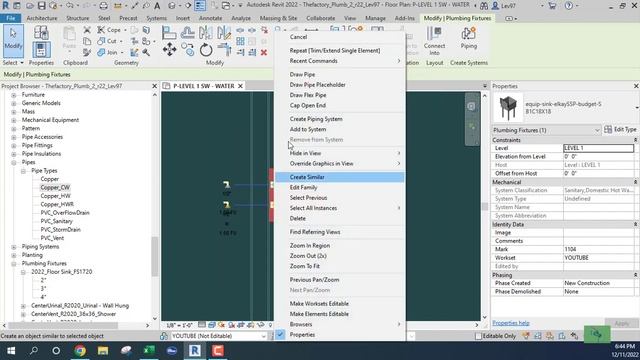Click the Level value field LEVEL 1
Image resolution: width=640 pixels, height=360 pixels.
tap(598, 148)
